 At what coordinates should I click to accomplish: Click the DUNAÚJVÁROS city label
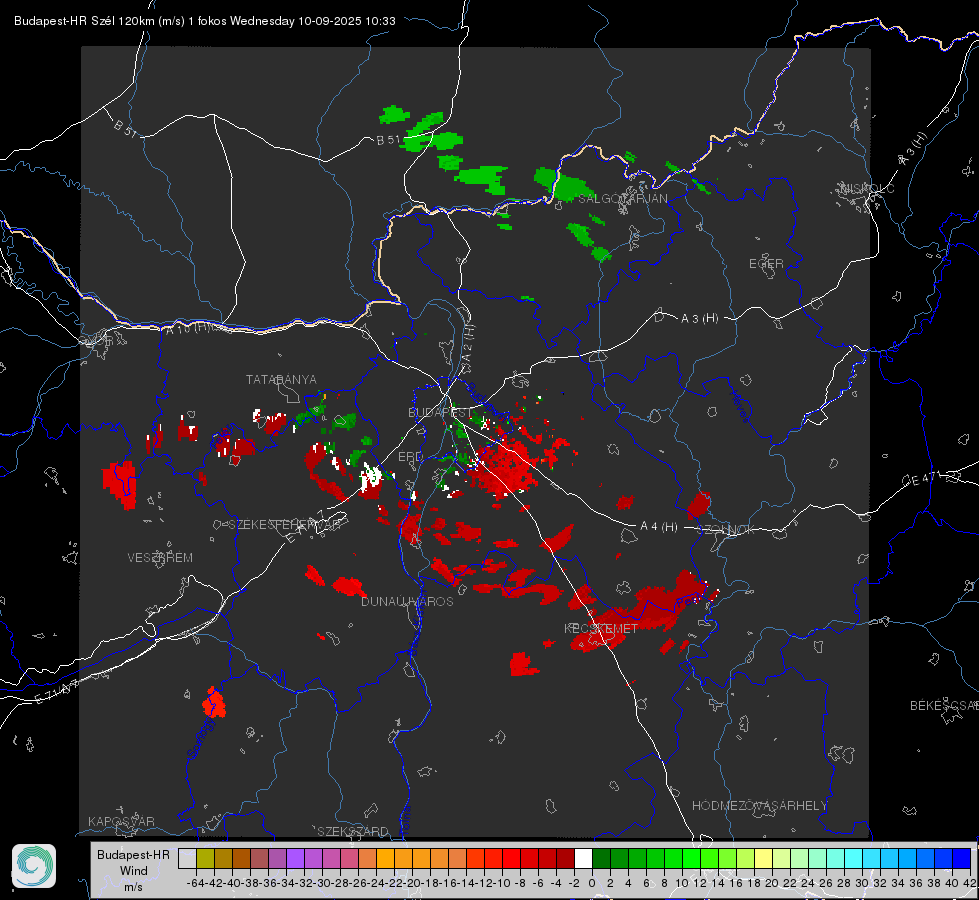click(x=407, y=601)
